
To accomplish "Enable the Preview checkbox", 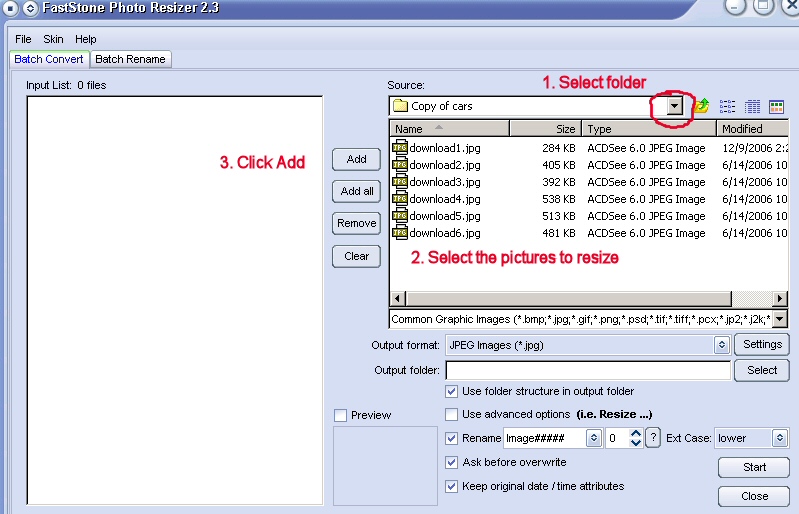I will (341, 415).
